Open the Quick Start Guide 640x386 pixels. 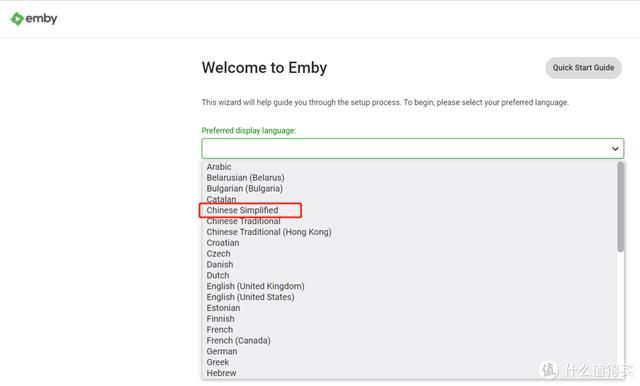click(x=583, y=68)
